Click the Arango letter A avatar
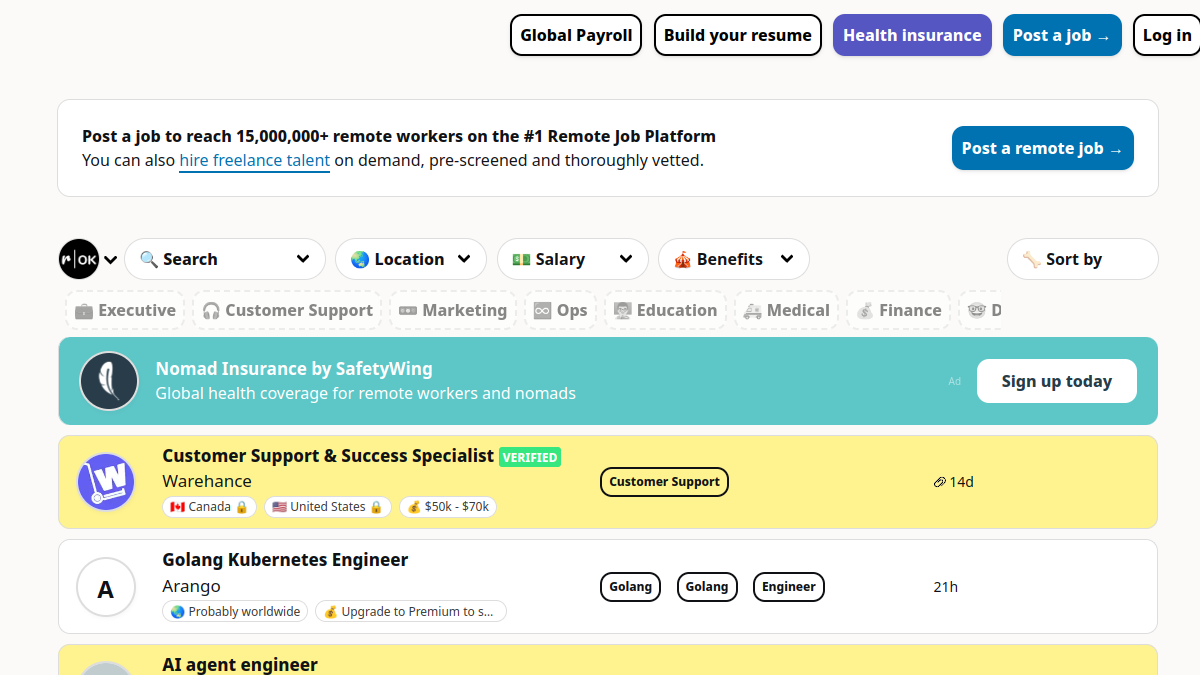This screenshot has width=1200, height=675. pos(106,587)
